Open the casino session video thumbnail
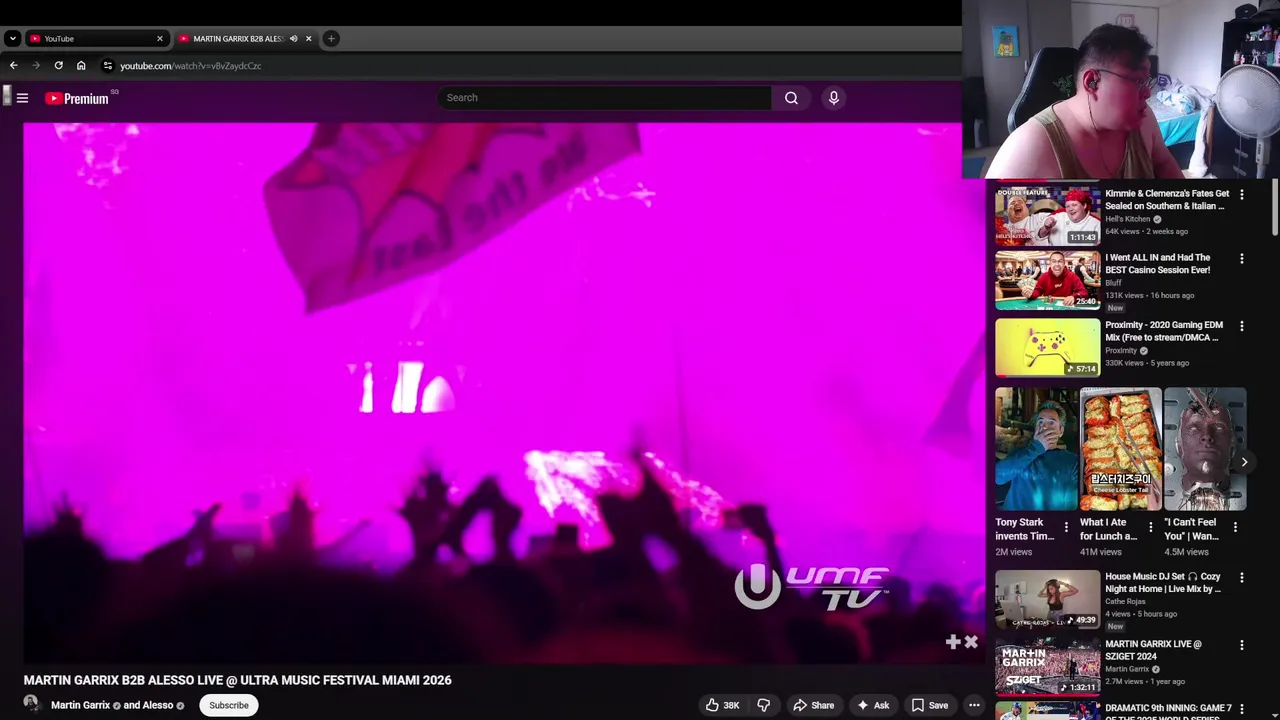 1047,280
